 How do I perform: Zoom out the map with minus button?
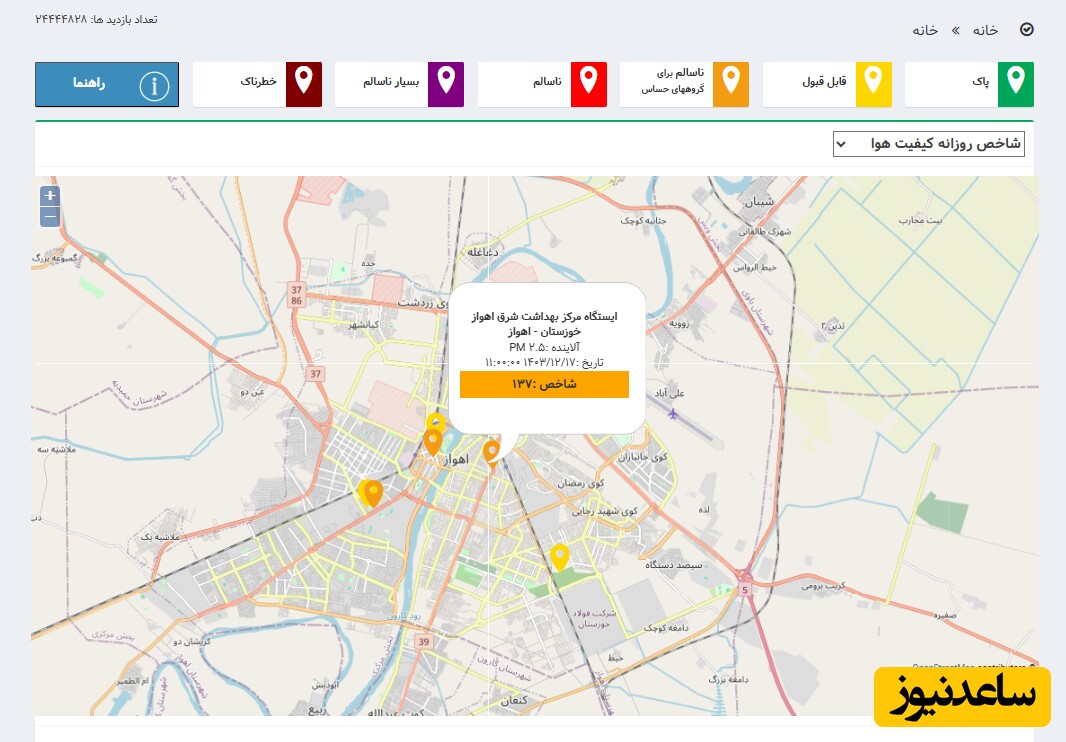(x=50, y=217)
